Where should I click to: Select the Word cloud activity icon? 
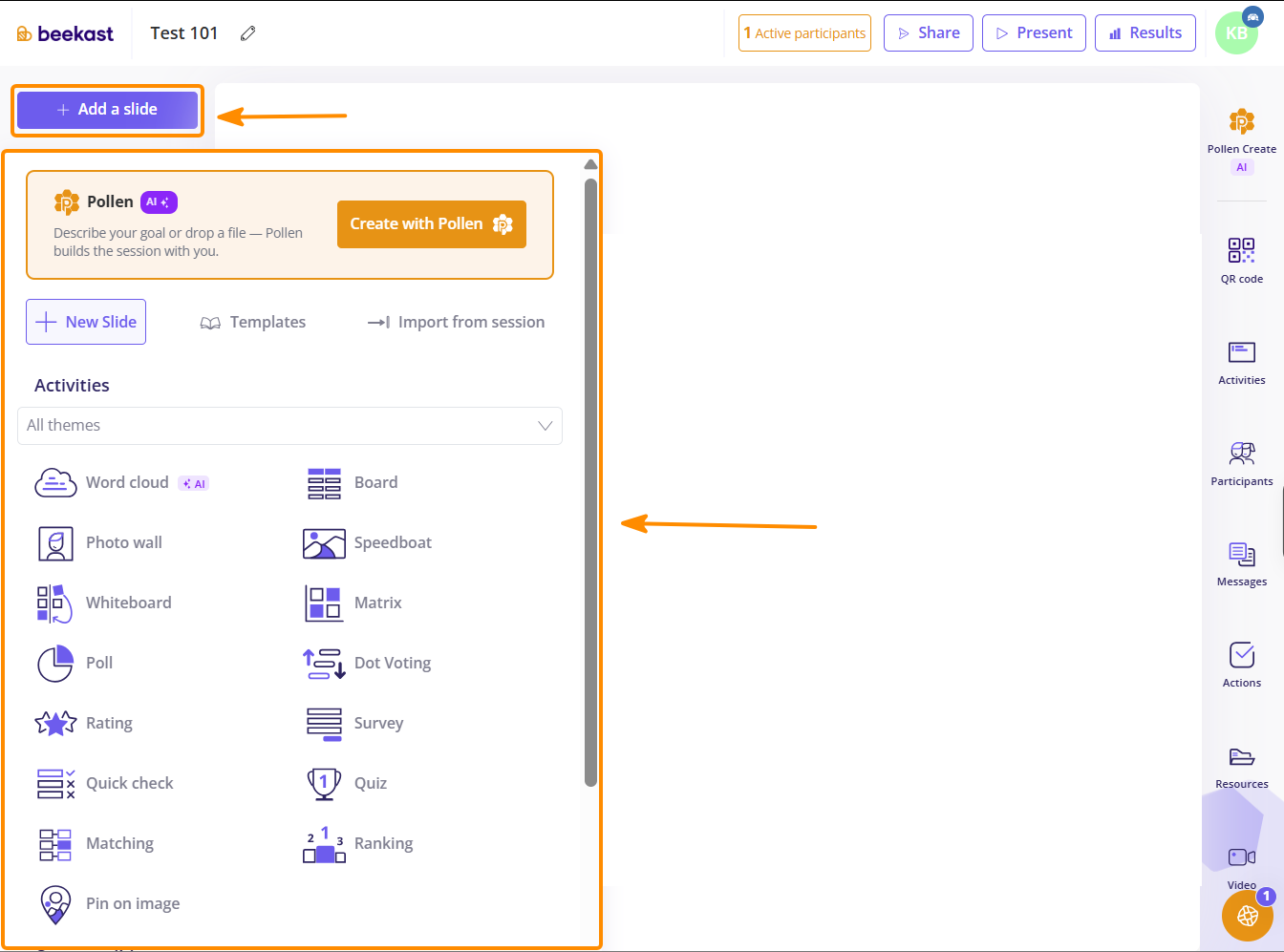tap(55, 483)
